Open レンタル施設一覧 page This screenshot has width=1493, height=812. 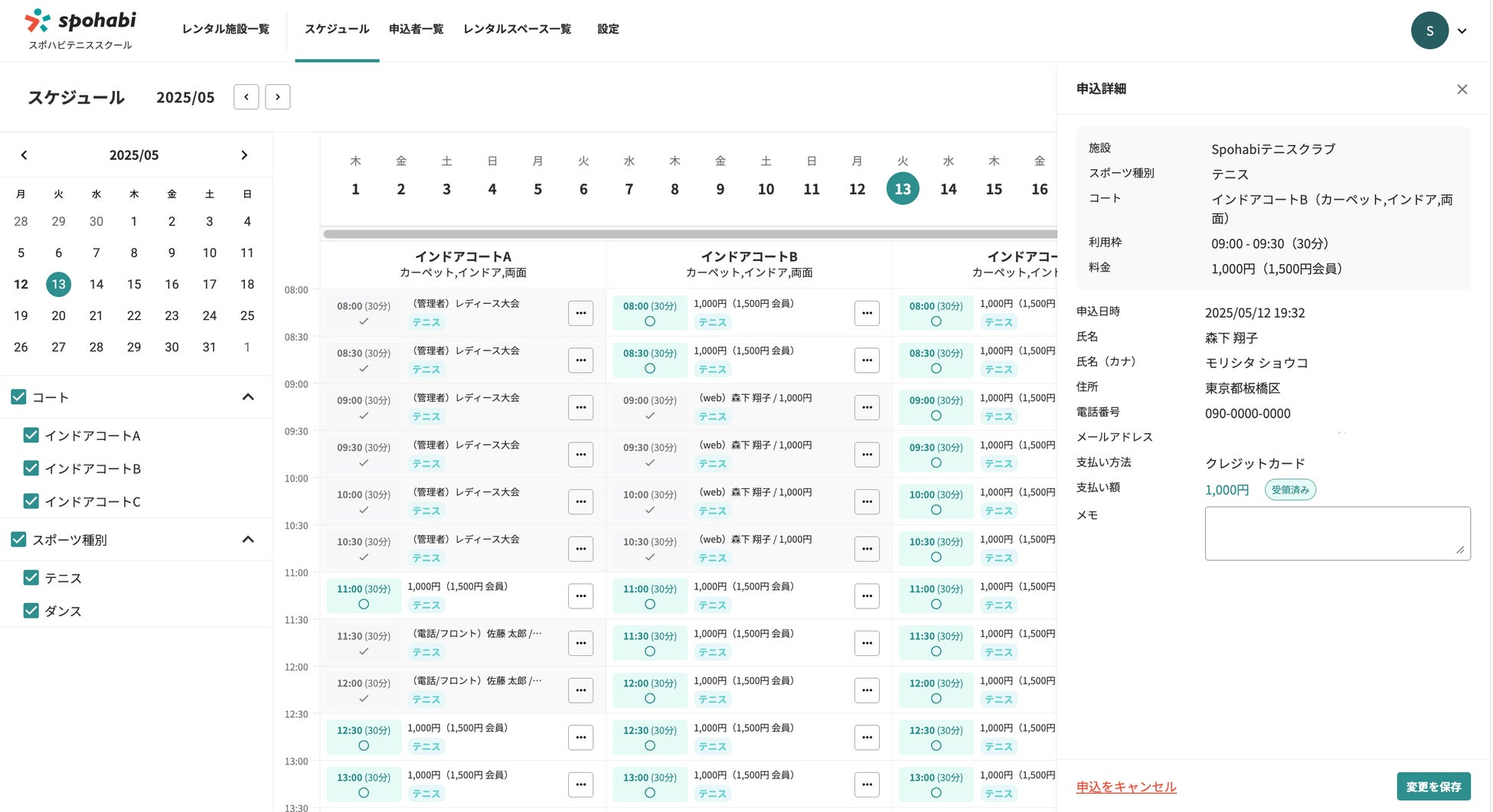click(x=225, y=29)
